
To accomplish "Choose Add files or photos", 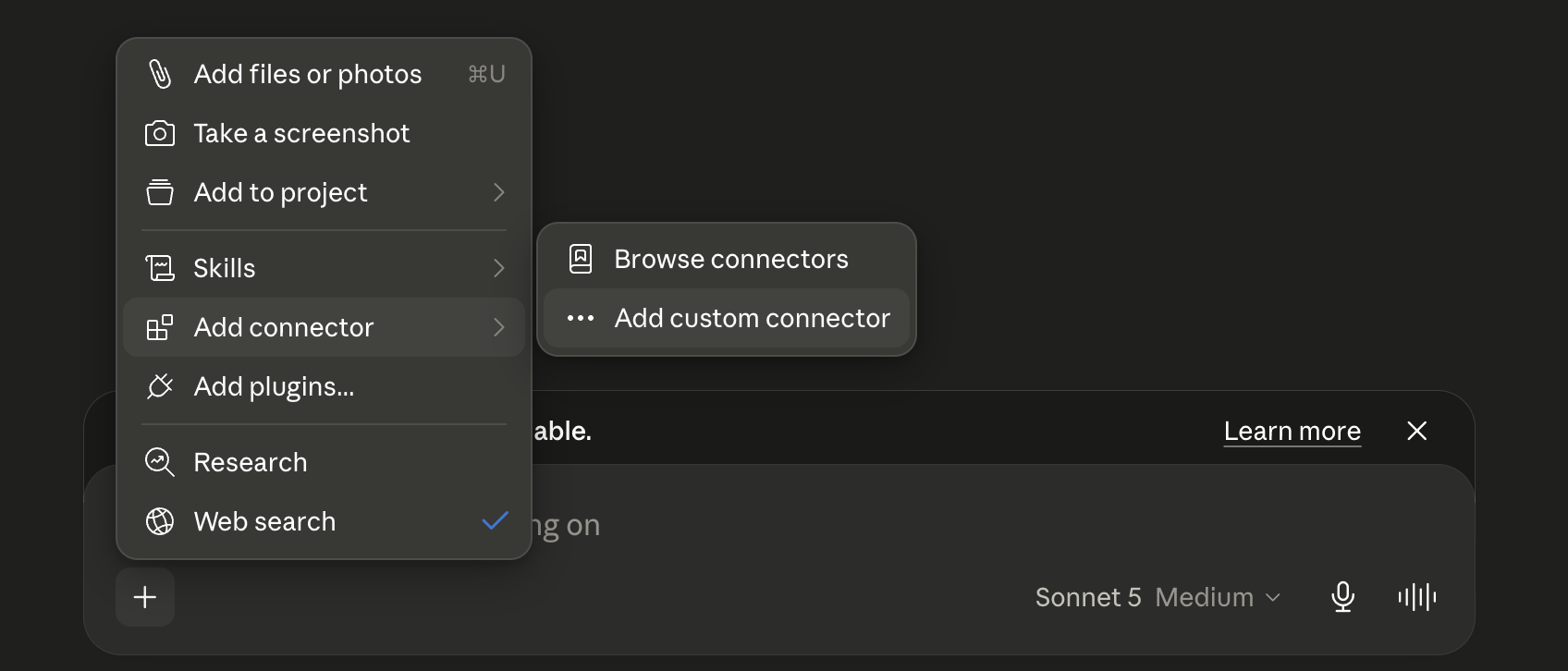I will [x=324, y=74].
